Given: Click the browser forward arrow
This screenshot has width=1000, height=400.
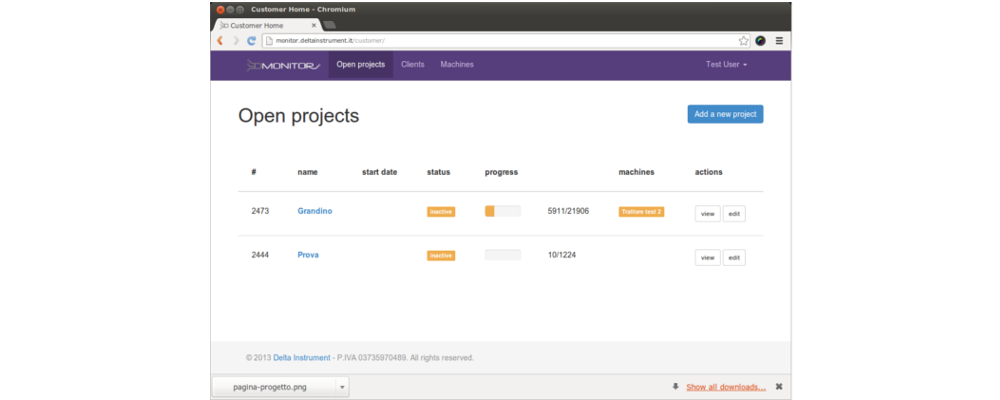Looking at the screenshot, I should pyautogui.click(x=236, y=41).
